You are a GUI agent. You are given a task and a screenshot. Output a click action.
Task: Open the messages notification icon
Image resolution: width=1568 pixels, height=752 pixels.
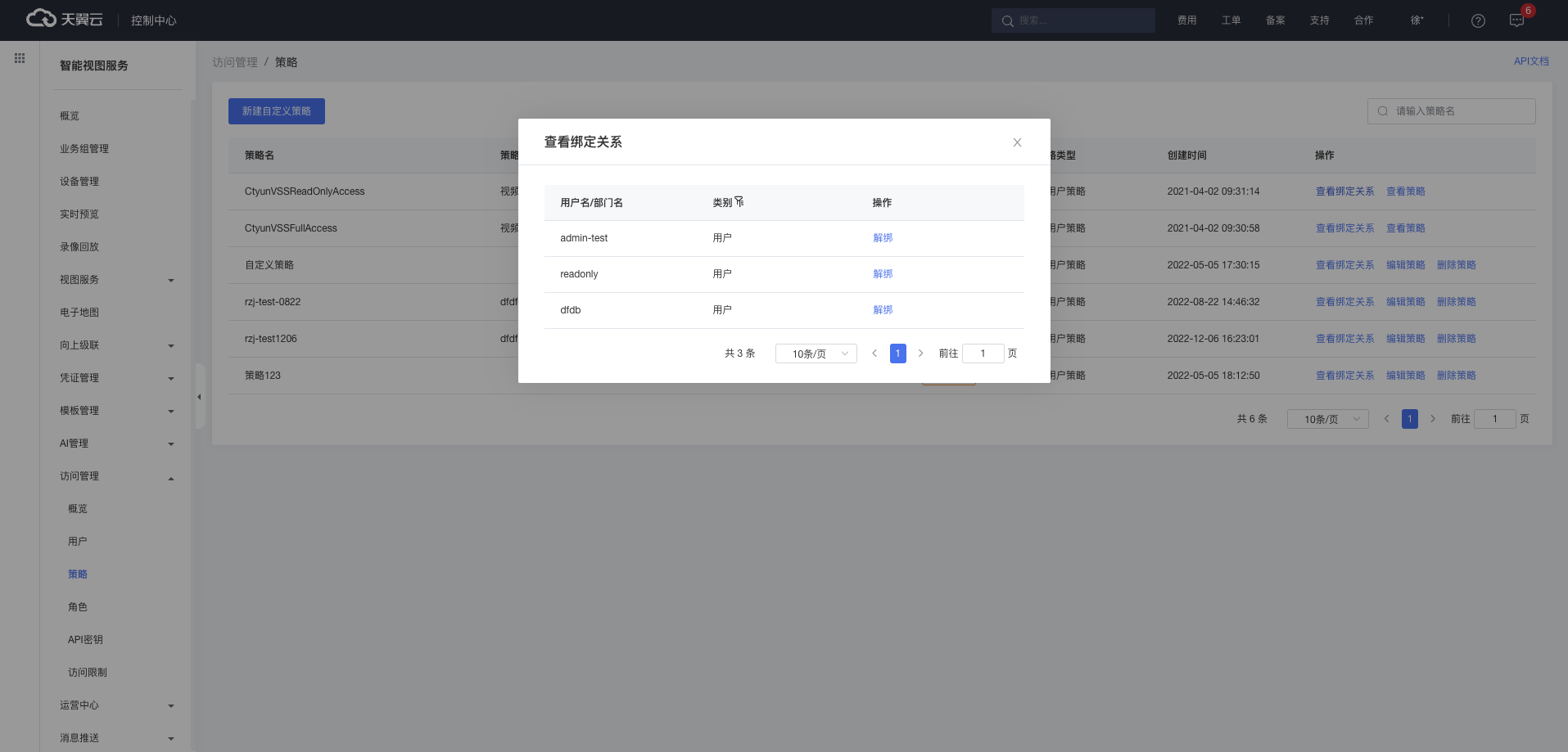(x=1516, y=20)
